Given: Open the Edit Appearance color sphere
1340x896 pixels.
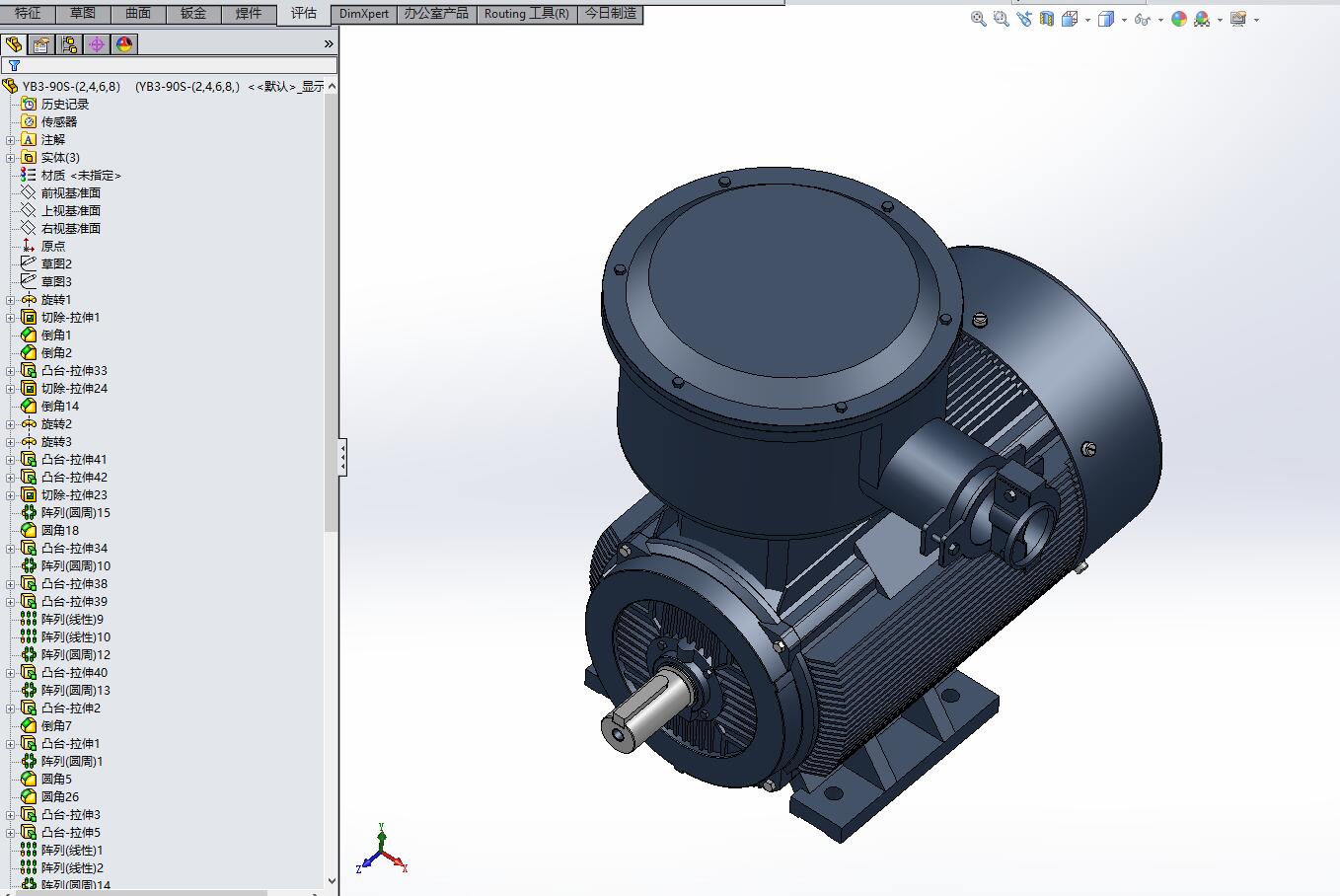Looking at the screenshot, I should 1179,19.
